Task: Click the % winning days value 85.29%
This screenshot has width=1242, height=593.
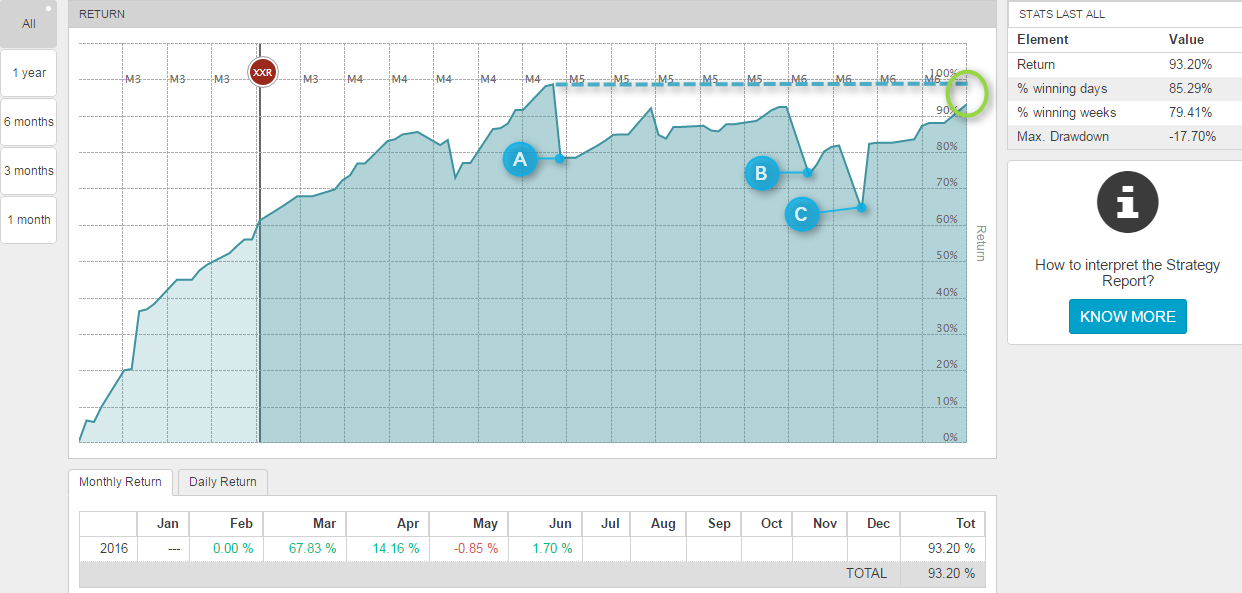Action: [1191, 88]
